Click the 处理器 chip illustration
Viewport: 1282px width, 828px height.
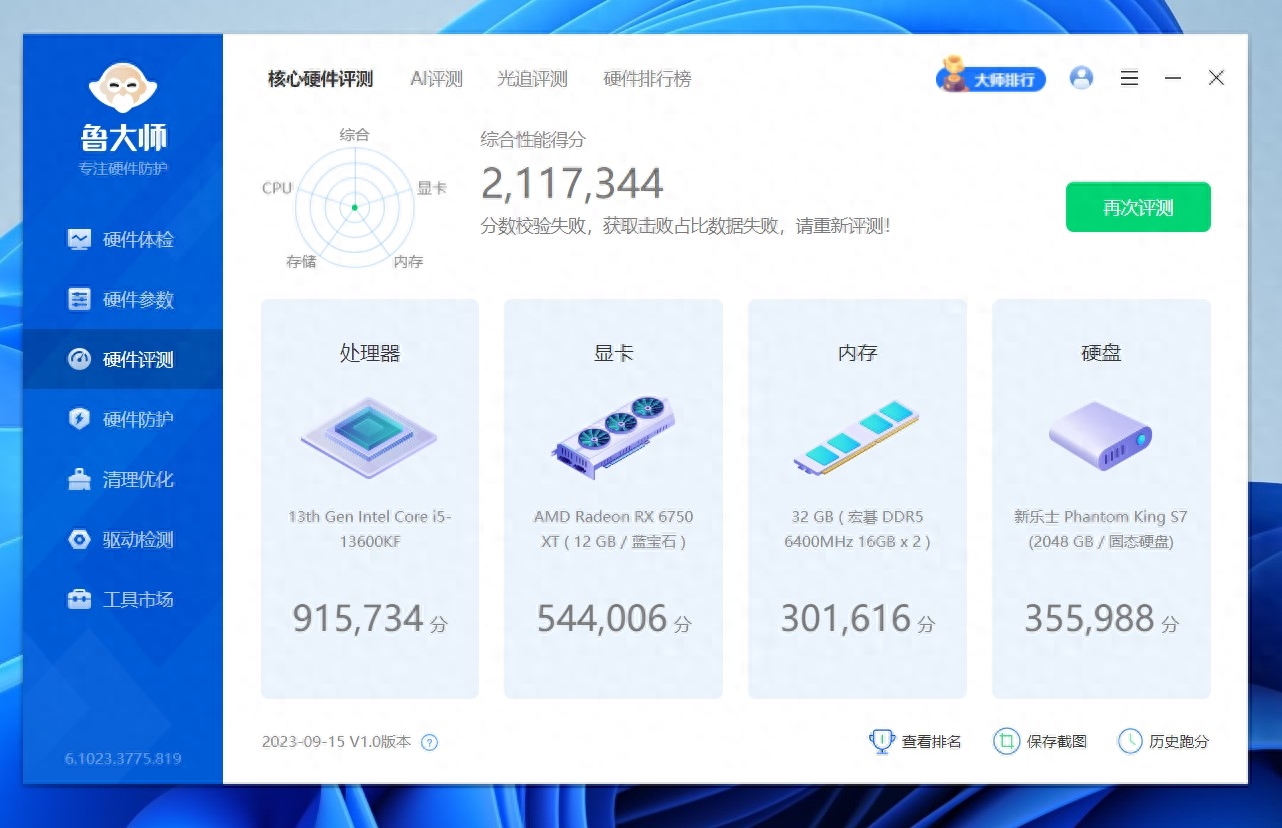pos(369,436)
